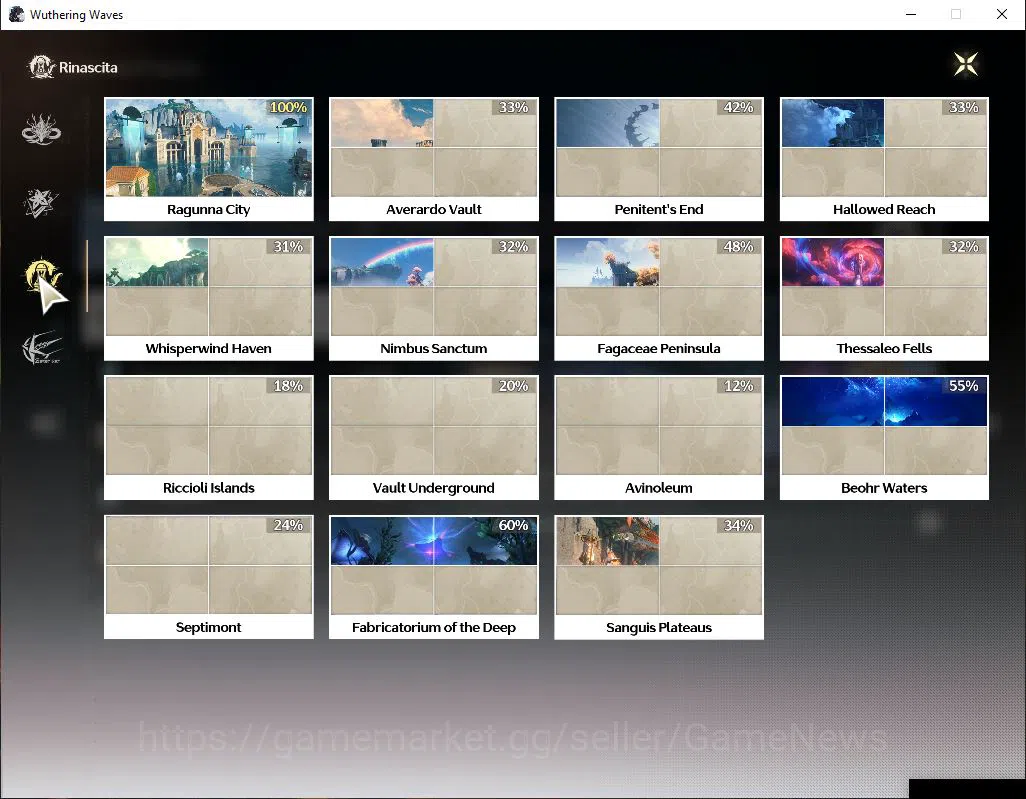
Task: Click the 33% badge on Hallowed Reach
Action: pos(964,107)
